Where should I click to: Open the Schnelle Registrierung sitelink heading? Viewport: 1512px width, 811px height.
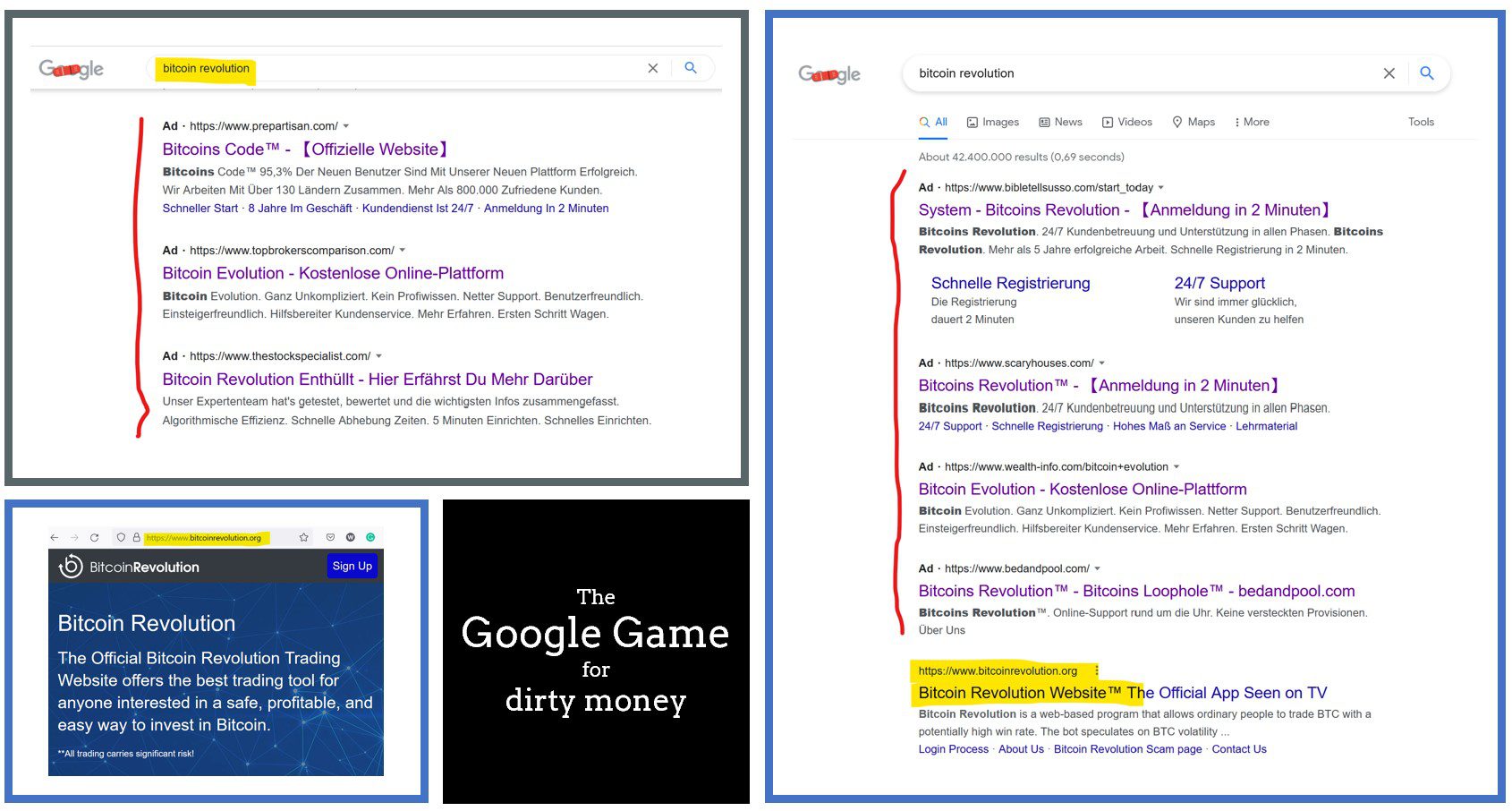pyautogui.click(x=1010, y=284)
